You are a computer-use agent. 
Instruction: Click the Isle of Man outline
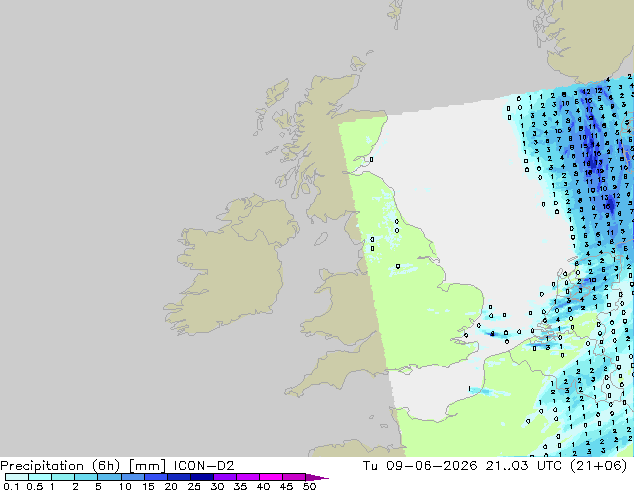tap(321, 239)
